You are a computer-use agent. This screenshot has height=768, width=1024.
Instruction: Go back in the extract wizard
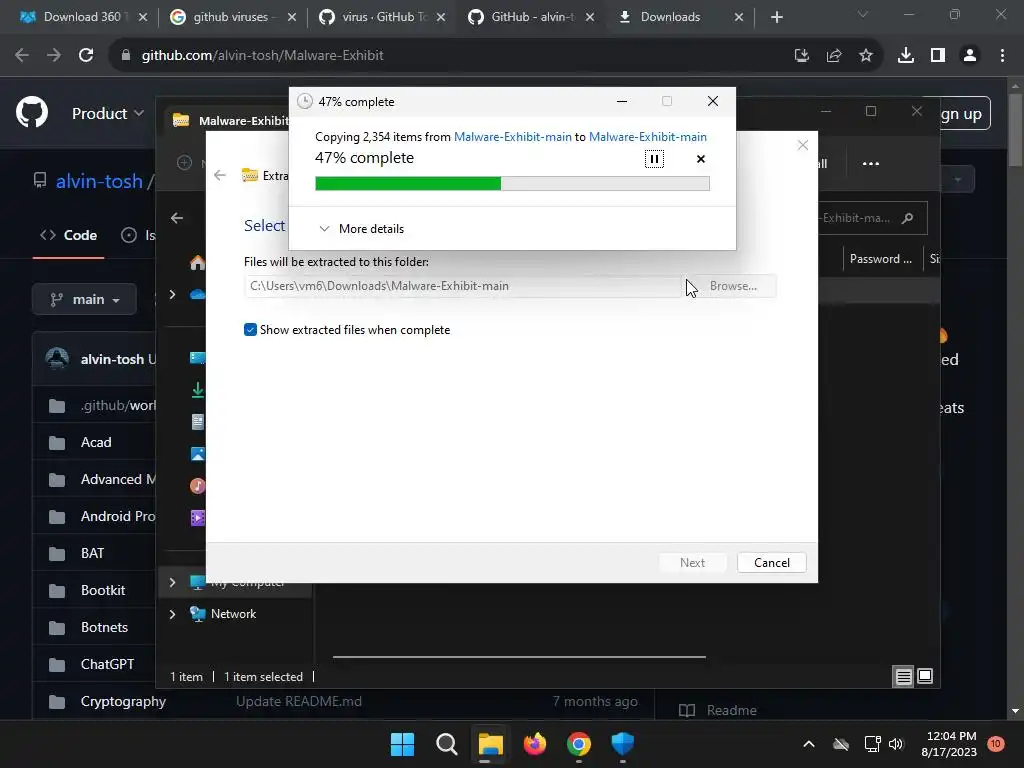tap(220, 175)
